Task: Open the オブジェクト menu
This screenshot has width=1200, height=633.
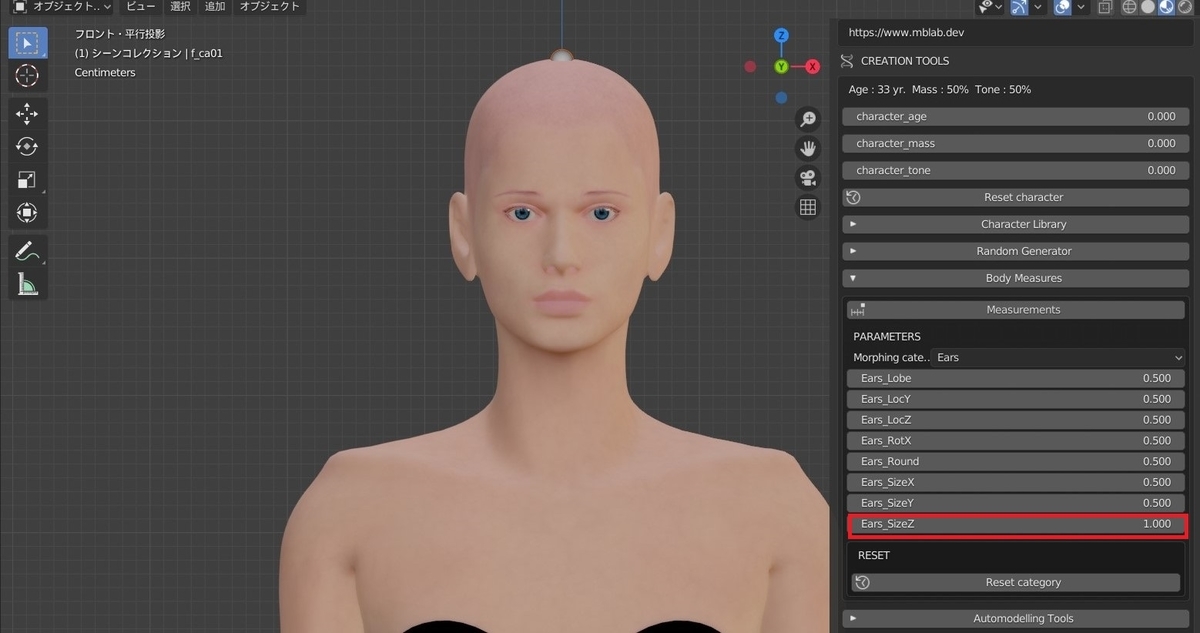Action: (269, 7)
